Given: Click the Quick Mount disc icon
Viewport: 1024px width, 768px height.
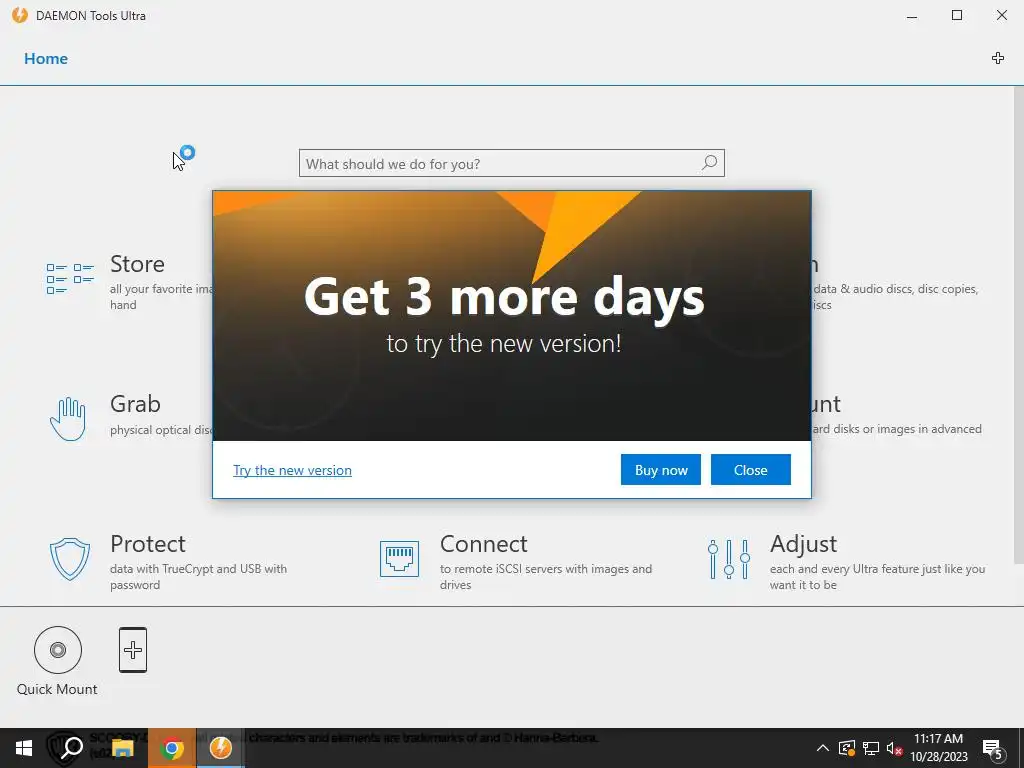Looking at the screenshot, I should coord(58,650).
